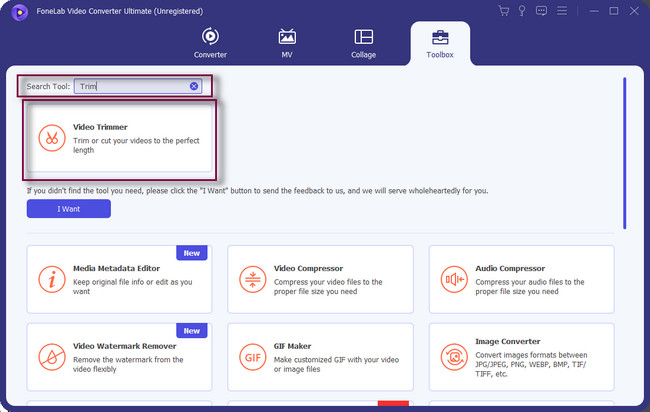Click the register key icon

[522, 11]
